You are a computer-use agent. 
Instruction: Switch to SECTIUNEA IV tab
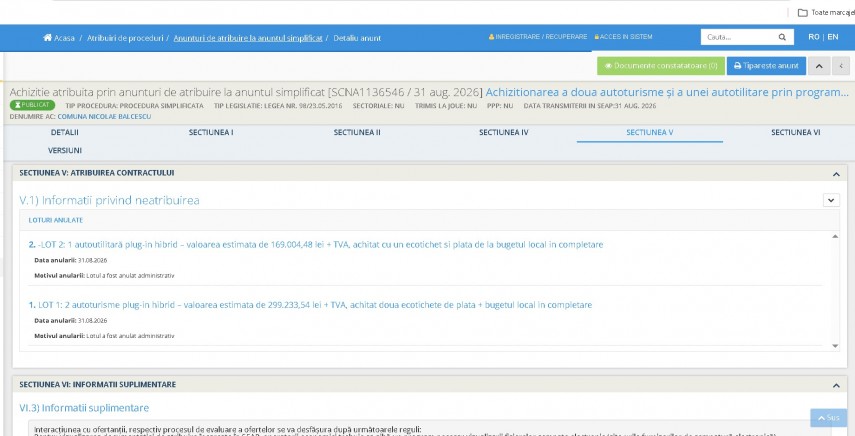tap(503, 132)
